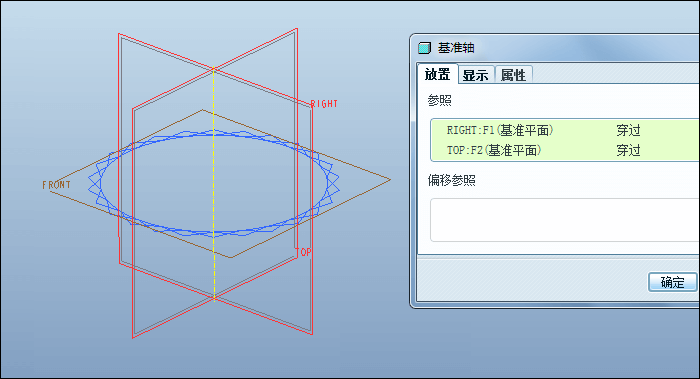The width and height of the screenshot is (700, 379).
Task: Click the top yellow axis endpoint handle
Action: point(214,70)
